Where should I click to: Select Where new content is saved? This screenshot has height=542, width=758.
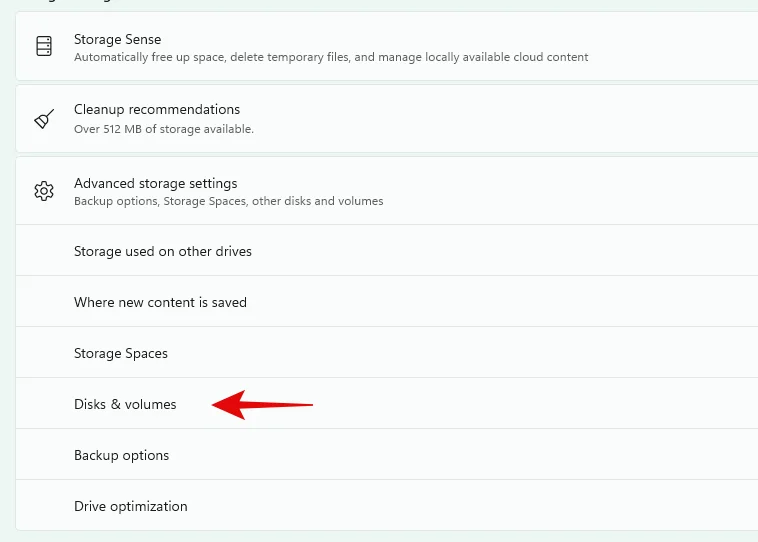tap(160, 302)
